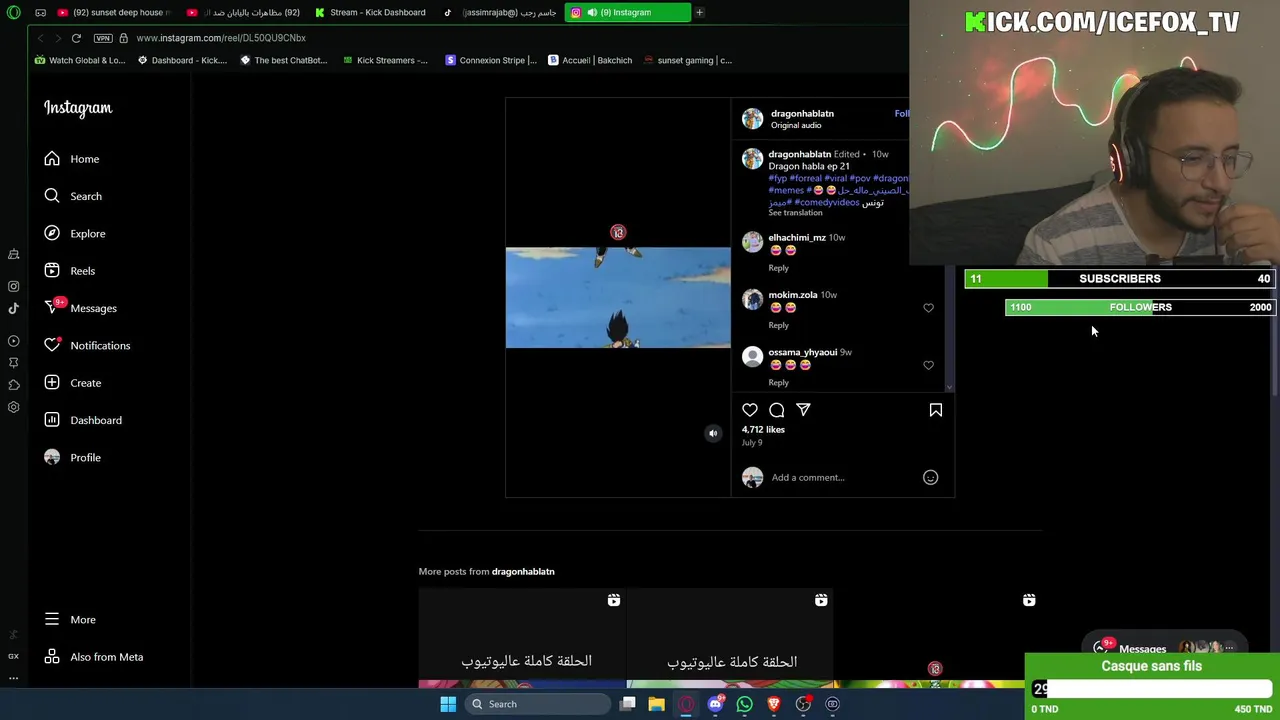
Task: Open the Search panel in Instagram sidebar
Action: coord(72,196)
